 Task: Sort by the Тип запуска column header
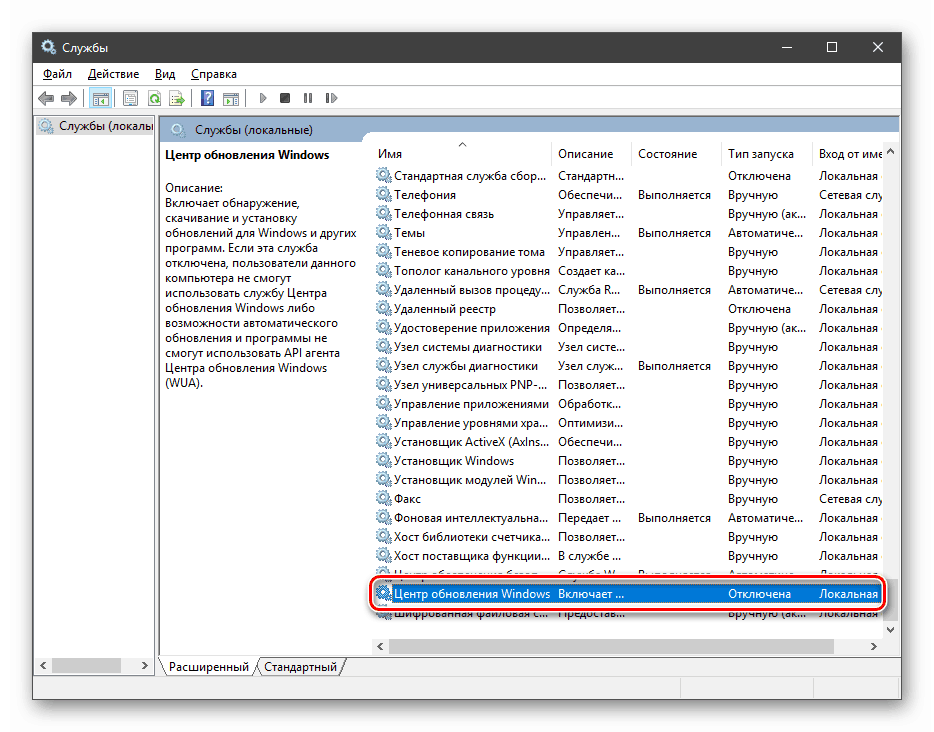point(767,154)
